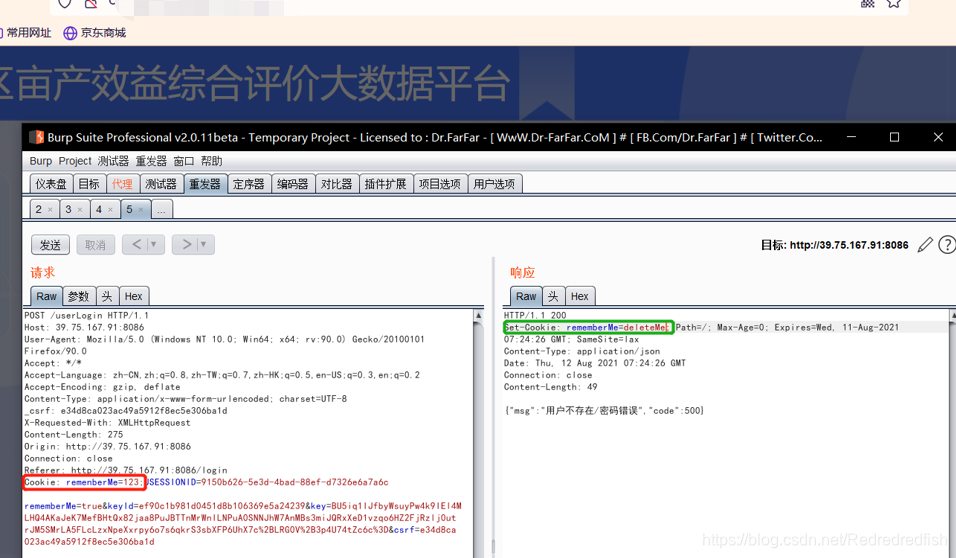956x558 pixels.
Task: Select the response Hex tab
Action: click(x=580, y=296)
